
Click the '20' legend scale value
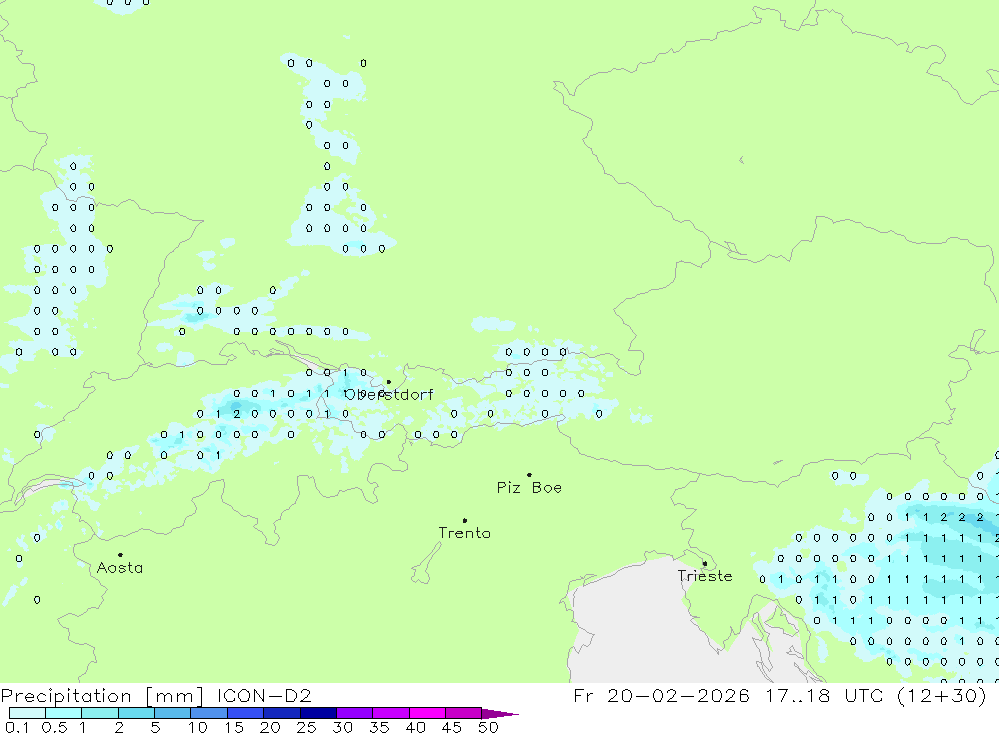(270, 727)
